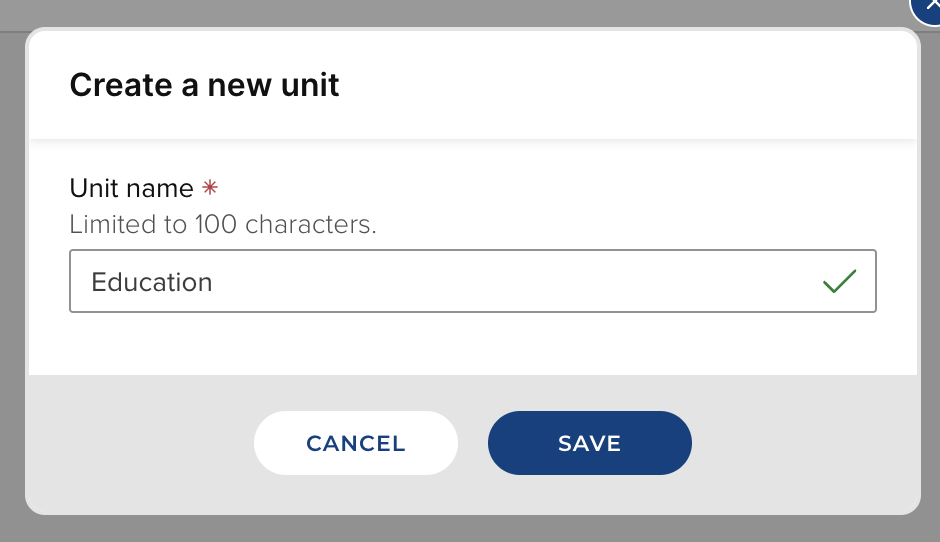The height and width of the screenshot is (542, 940).
Task: Click the green checkmark validation icon
Action: click(839, 282)
